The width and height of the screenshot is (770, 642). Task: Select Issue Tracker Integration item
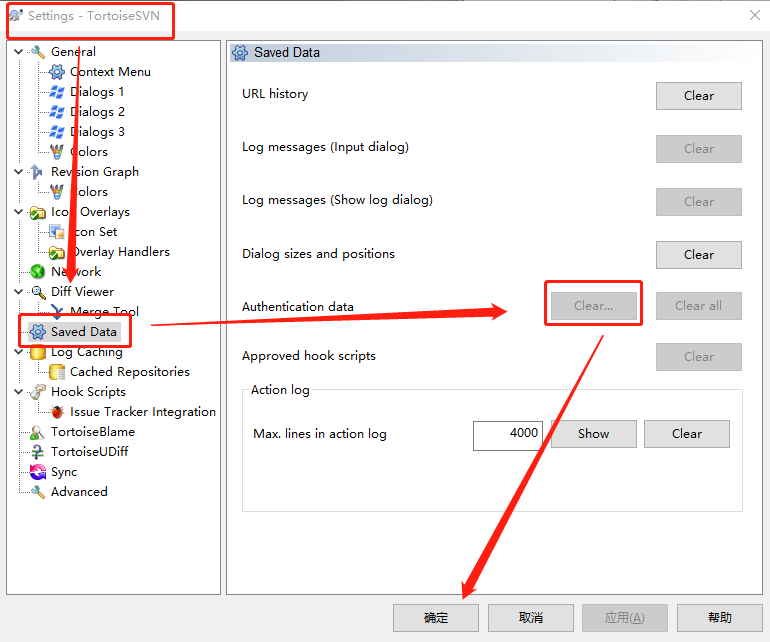143,412
